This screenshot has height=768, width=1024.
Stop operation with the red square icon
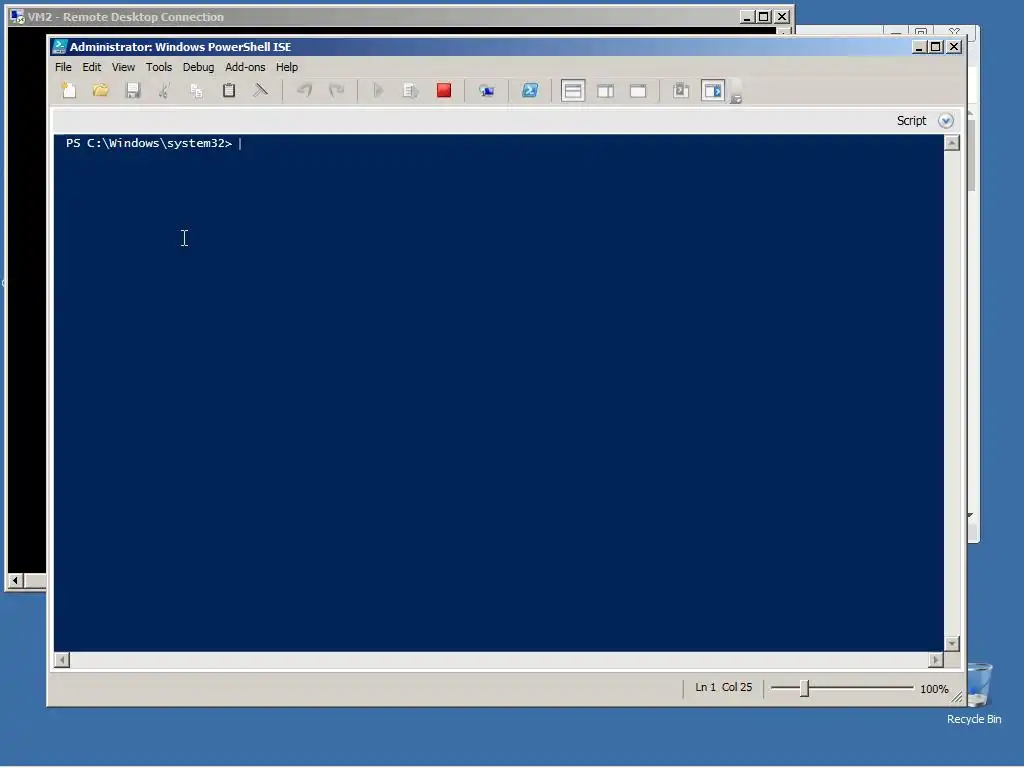(x=444, y=91)
